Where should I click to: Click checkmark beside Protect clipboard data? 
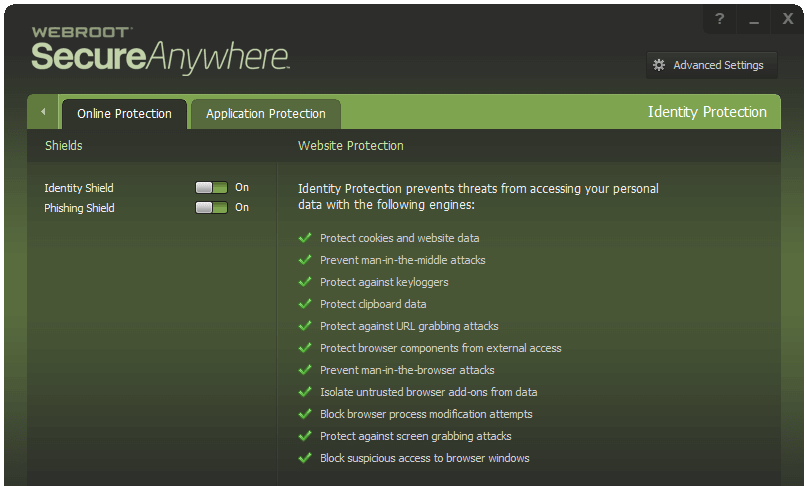pos(305,303)
